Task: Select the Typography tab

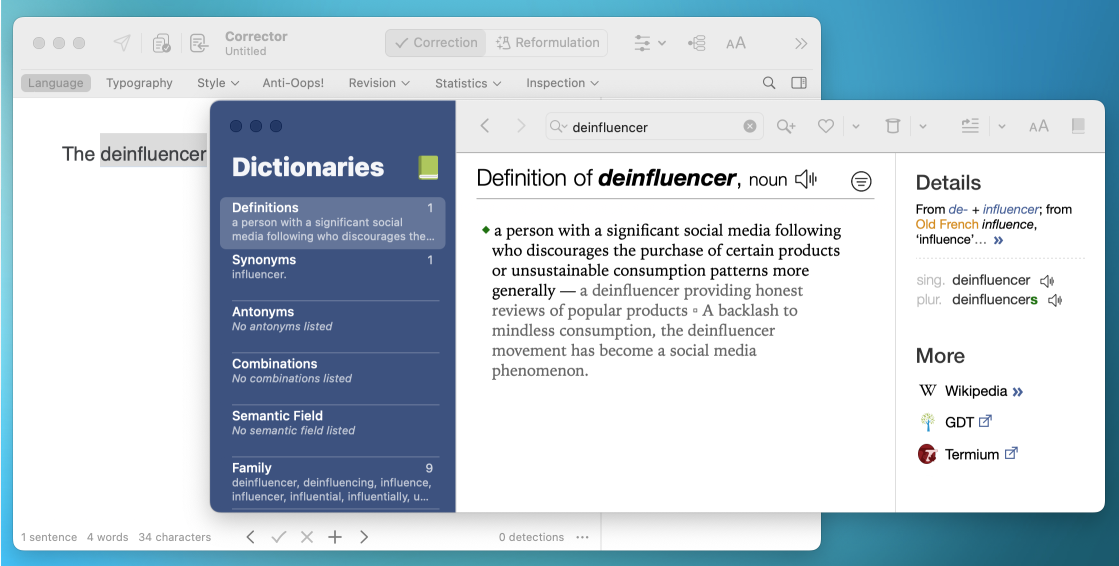Action: coord(139,83)
